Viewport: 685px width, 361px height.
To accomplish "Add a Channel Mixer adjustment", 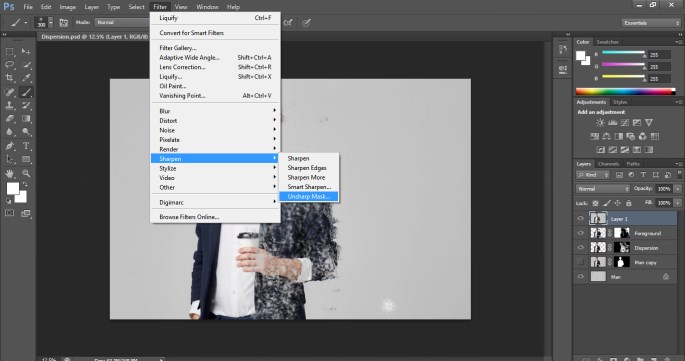I will click(x=642, y=136).
